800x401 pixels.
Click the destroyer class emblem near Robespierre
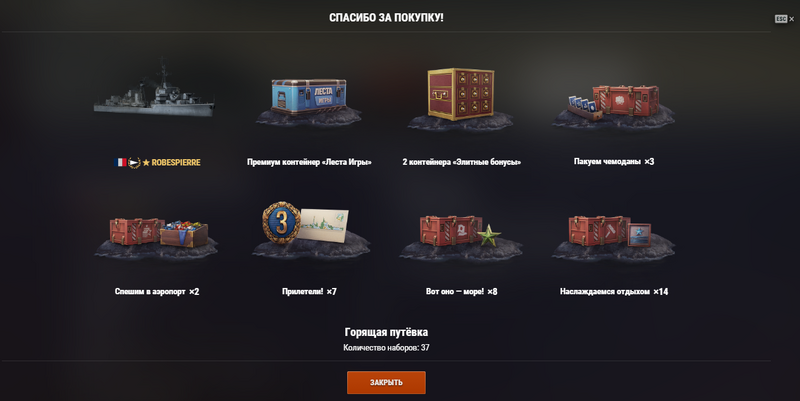[134, 162]
